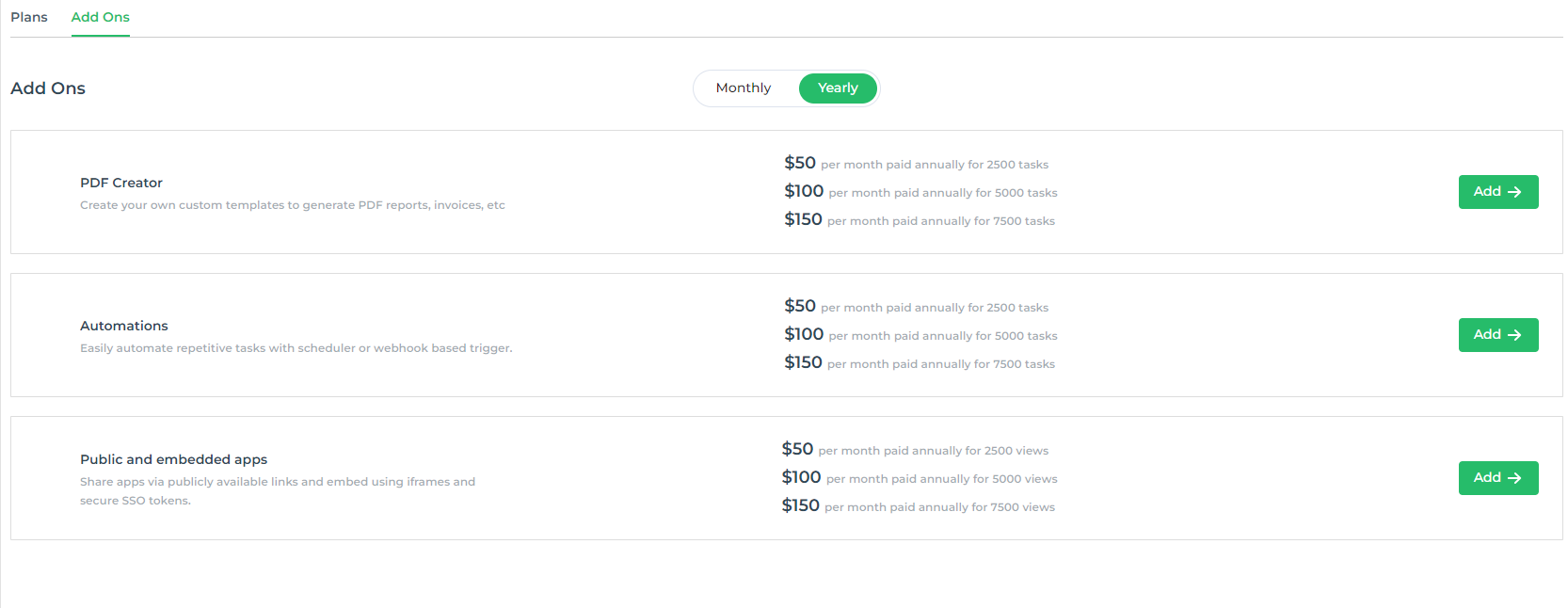Click the Add Ons section heading
This screenshot has height=608, width=1568.
point(48,88)
